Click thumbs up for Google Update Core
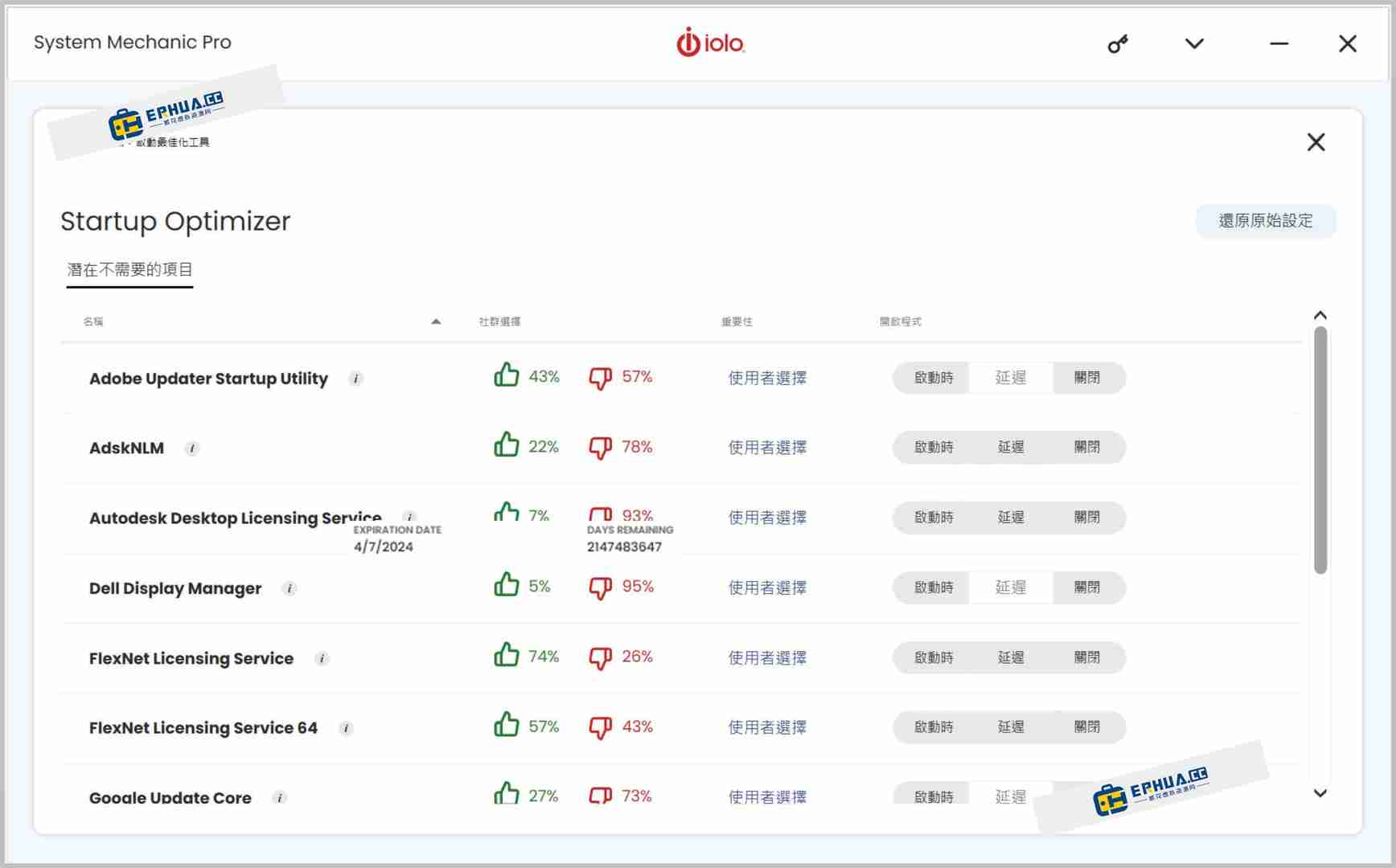Screen dimensions: 1396x868 coord(507,792)
